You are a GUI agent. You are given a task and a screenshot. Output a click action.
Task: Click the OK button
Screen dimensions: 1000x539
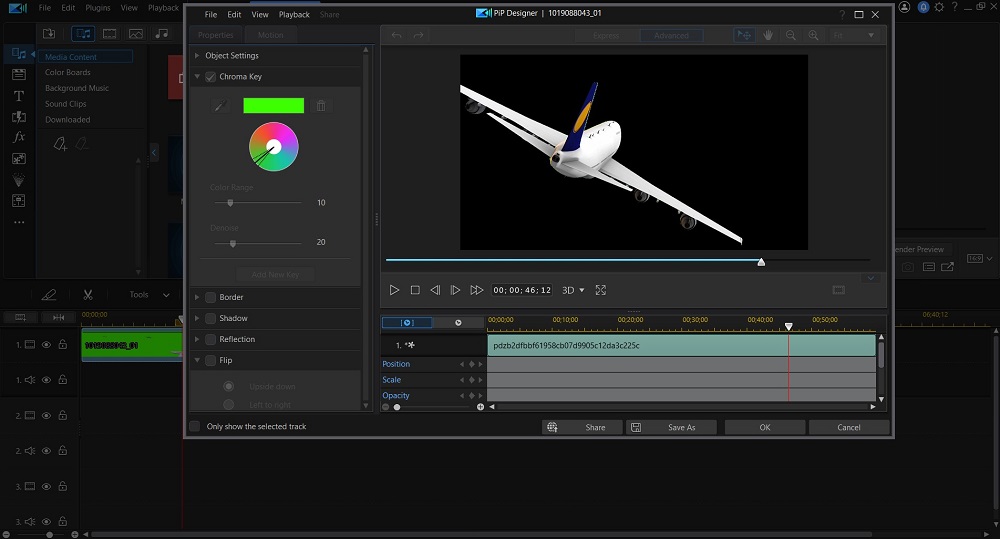(x=765, y=427)
